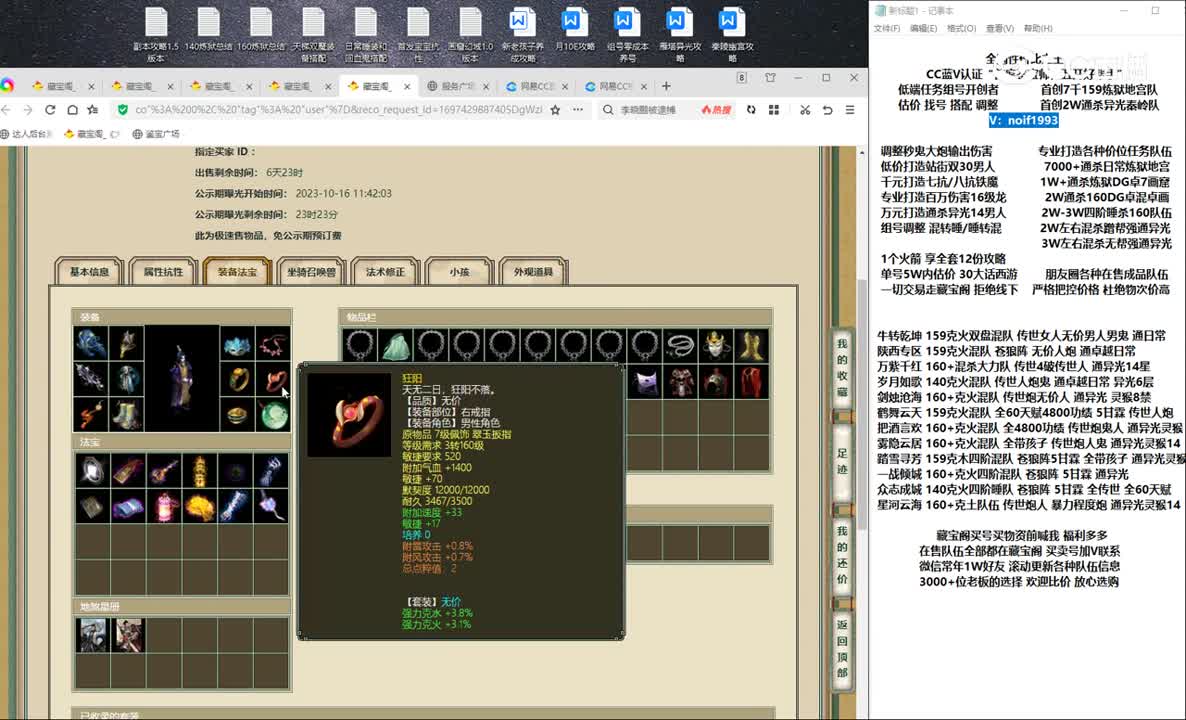Click Notepad line starting 星河云海 160+克土
Screen dimensions: 1186x720
coord(1029,504)
